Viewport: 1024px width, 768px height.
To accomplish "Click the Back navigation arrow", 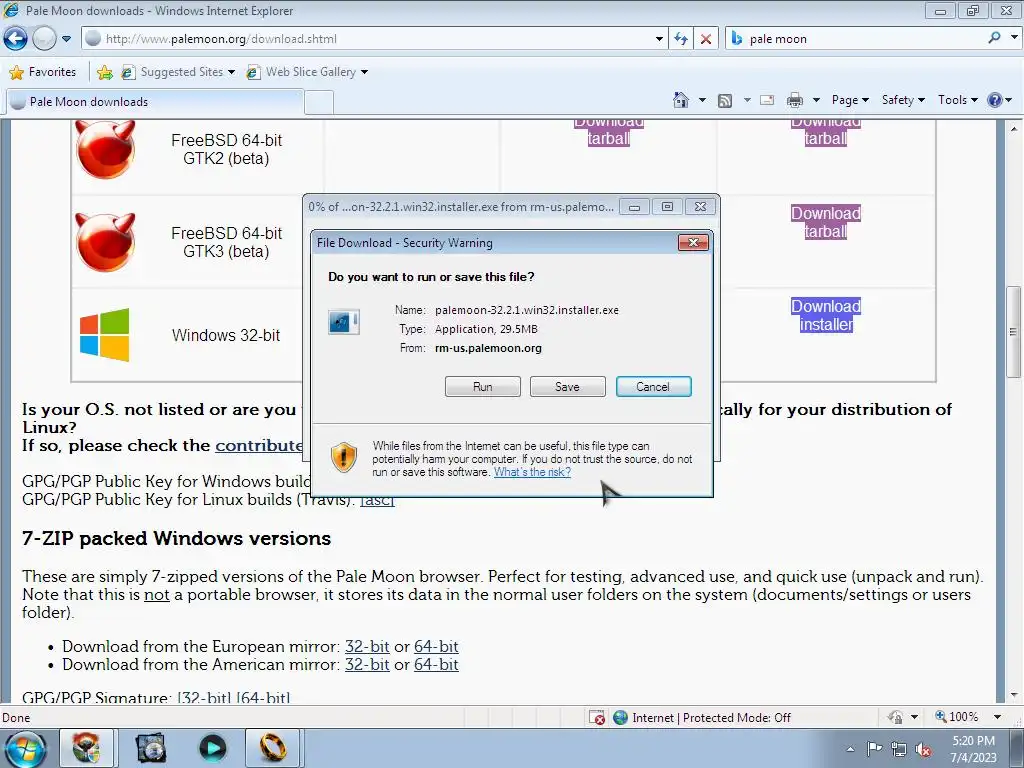I will click(15, 39).
